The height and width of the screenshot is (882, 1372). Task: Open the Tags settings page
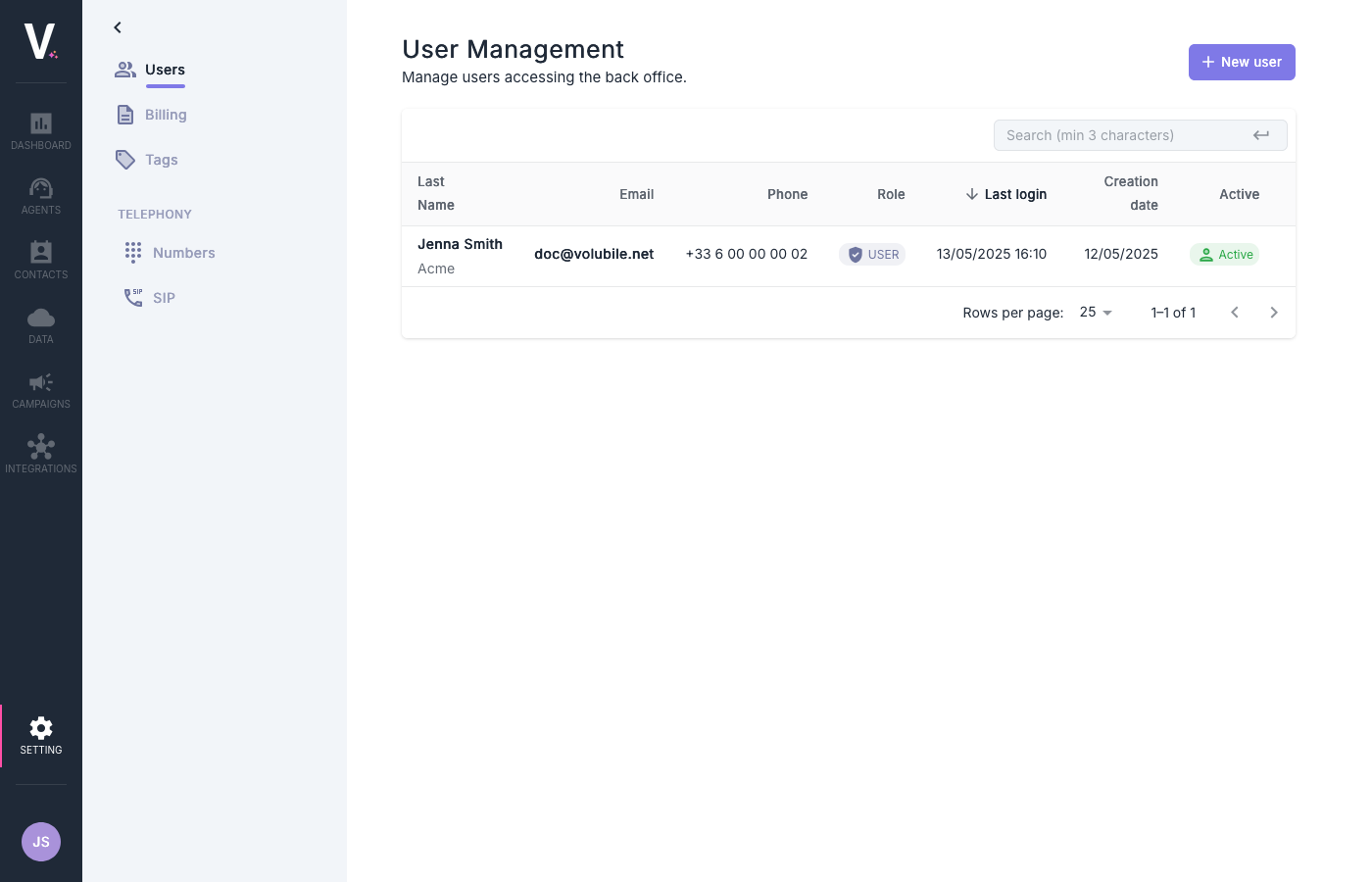[161, 159]
